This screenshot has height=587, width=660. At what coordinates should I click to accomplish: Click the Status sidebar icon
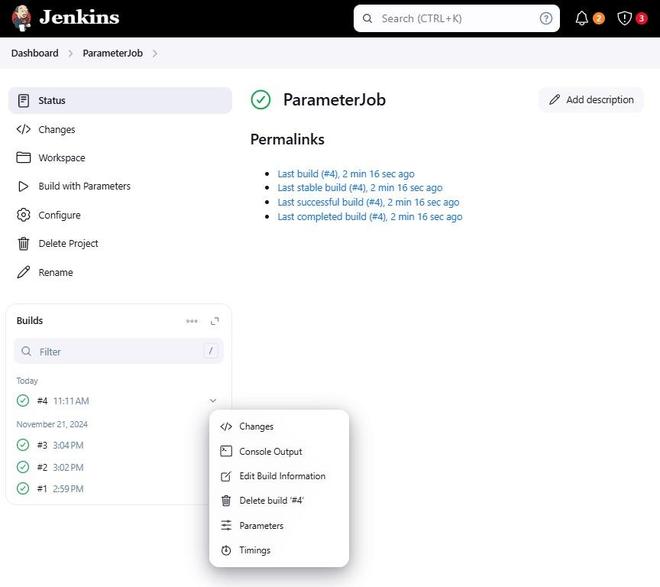coord(24,101)
